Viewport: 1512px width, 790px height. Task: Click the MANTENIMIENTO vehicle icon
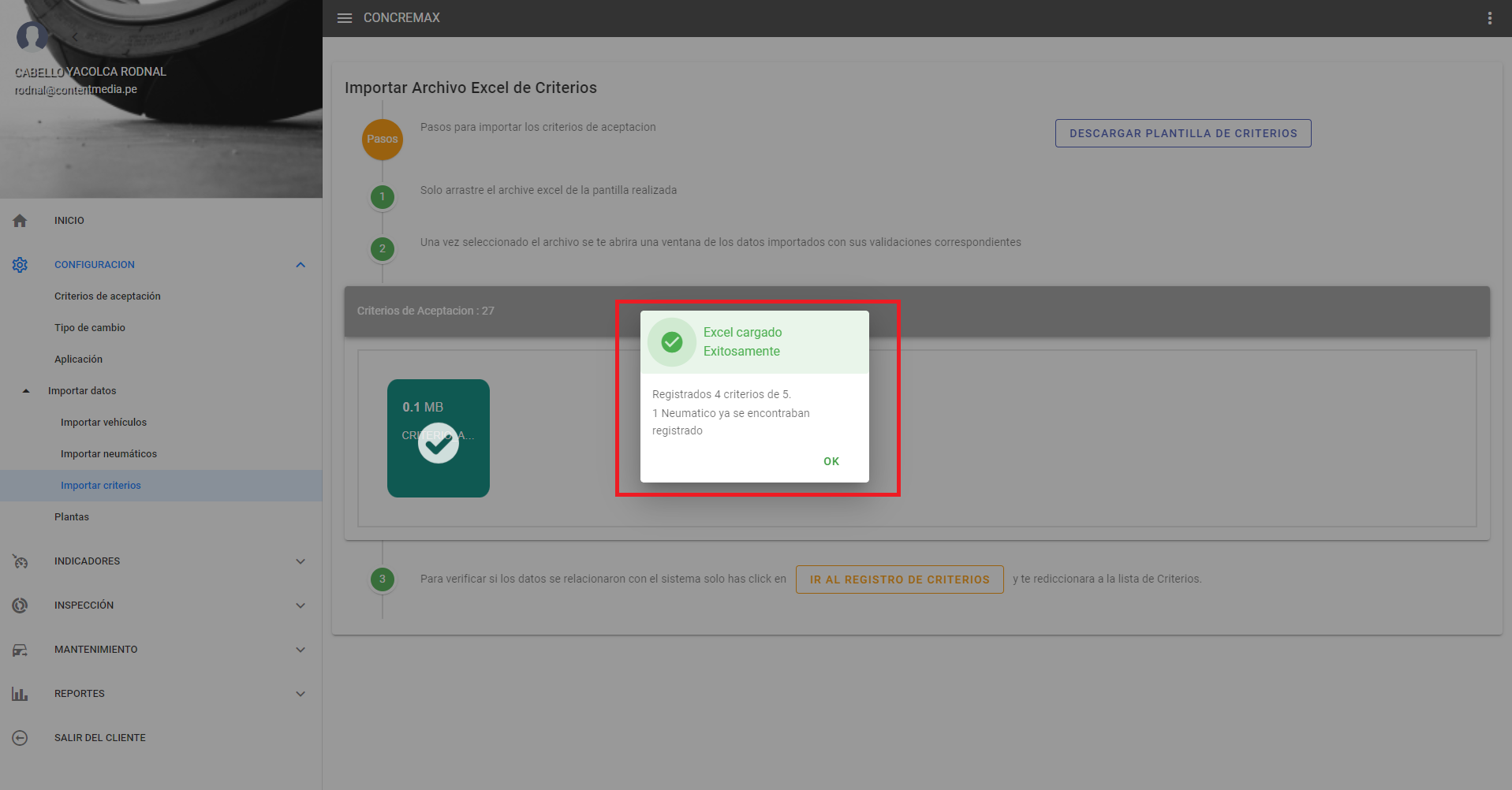tap(20, 650)
